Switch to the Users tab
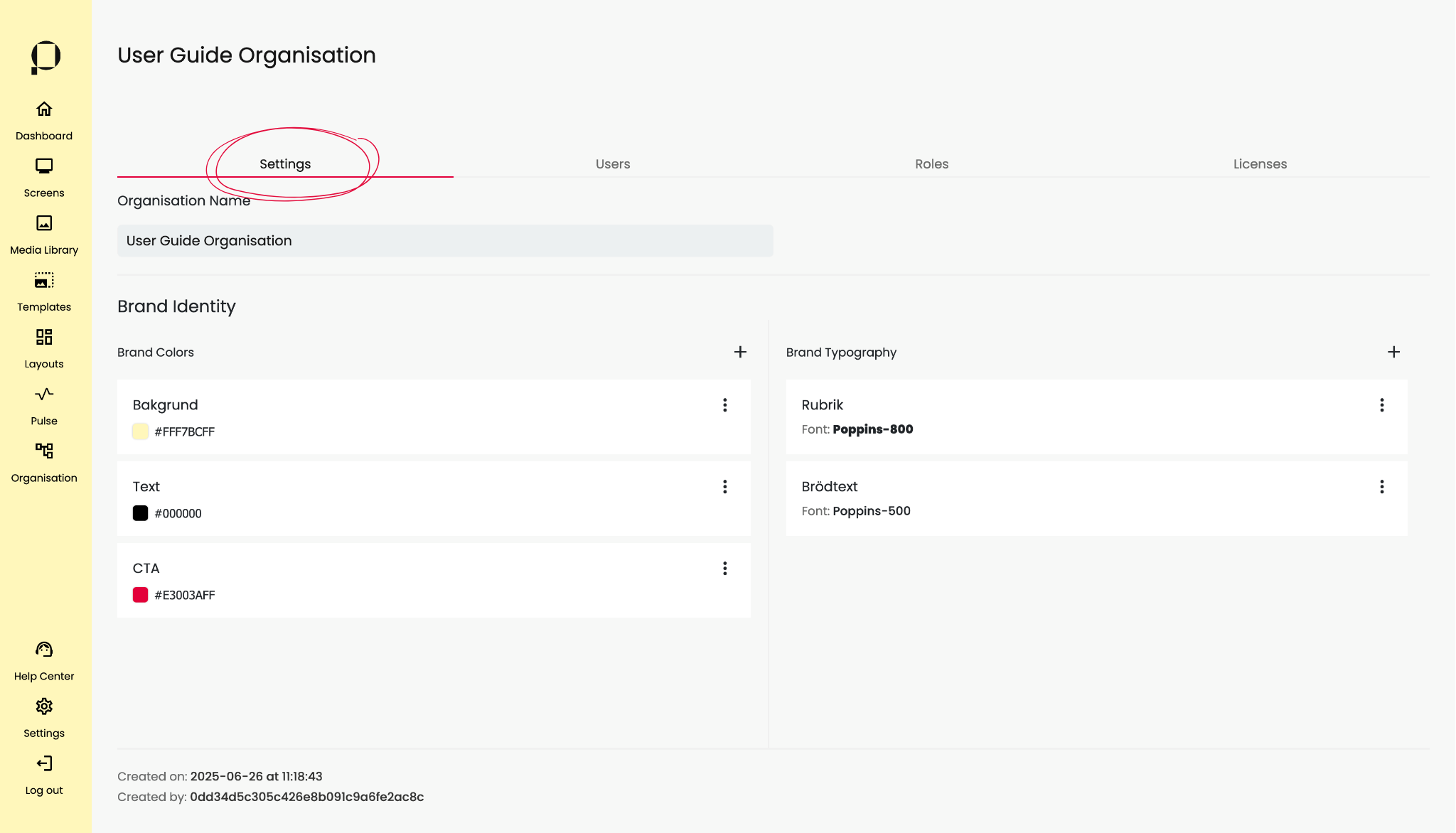This screenshot has height=833, width=1456. (x=613, y=164)
